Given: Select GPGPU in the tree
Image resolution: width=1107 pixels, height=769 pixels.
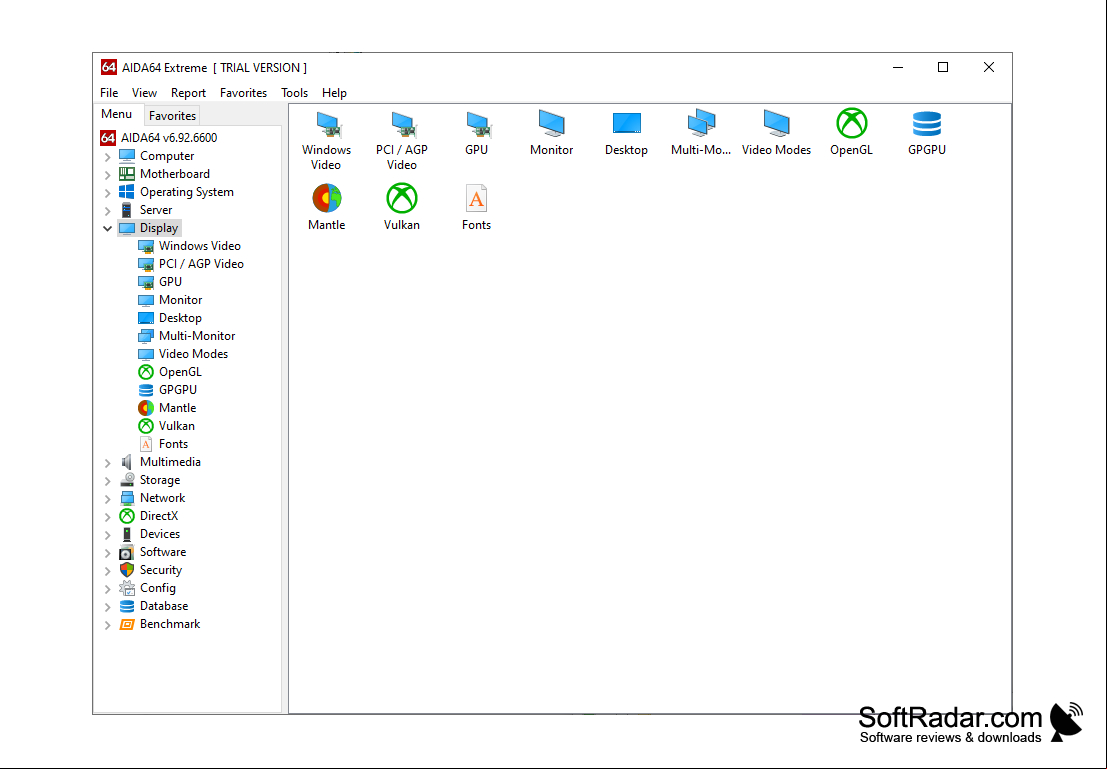Looking at the screenshot, I should coord(168,390).
